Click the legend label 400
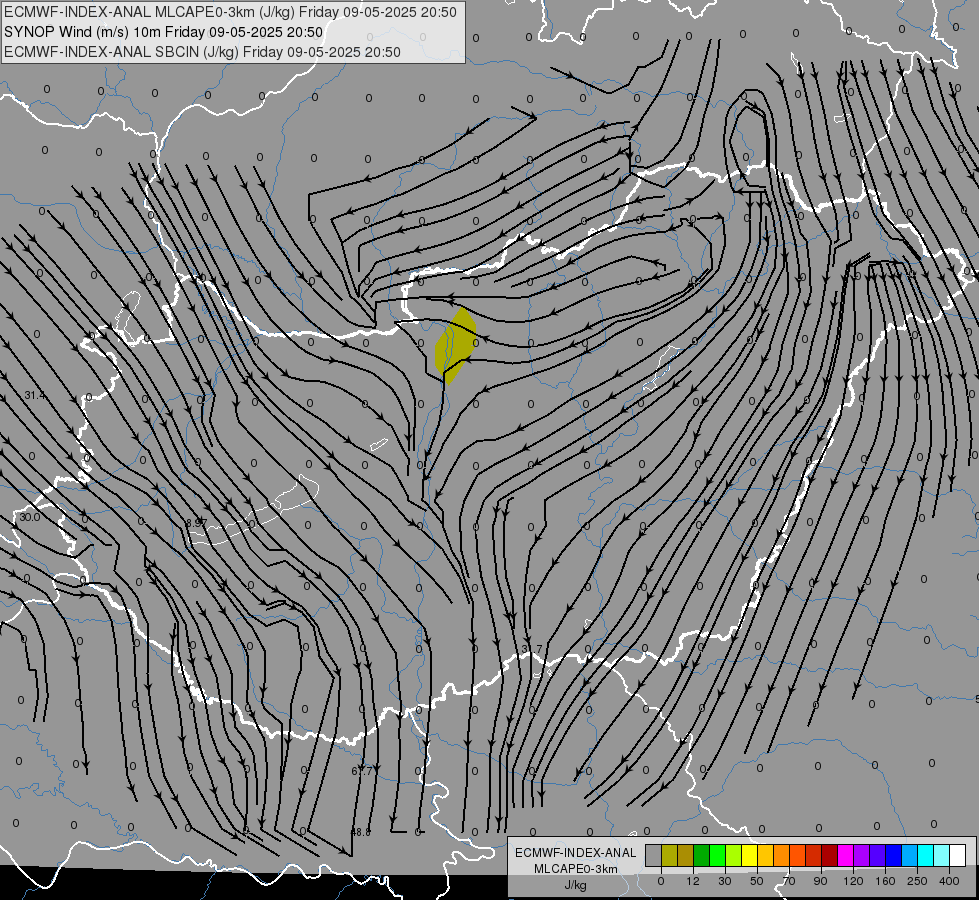 949,881
